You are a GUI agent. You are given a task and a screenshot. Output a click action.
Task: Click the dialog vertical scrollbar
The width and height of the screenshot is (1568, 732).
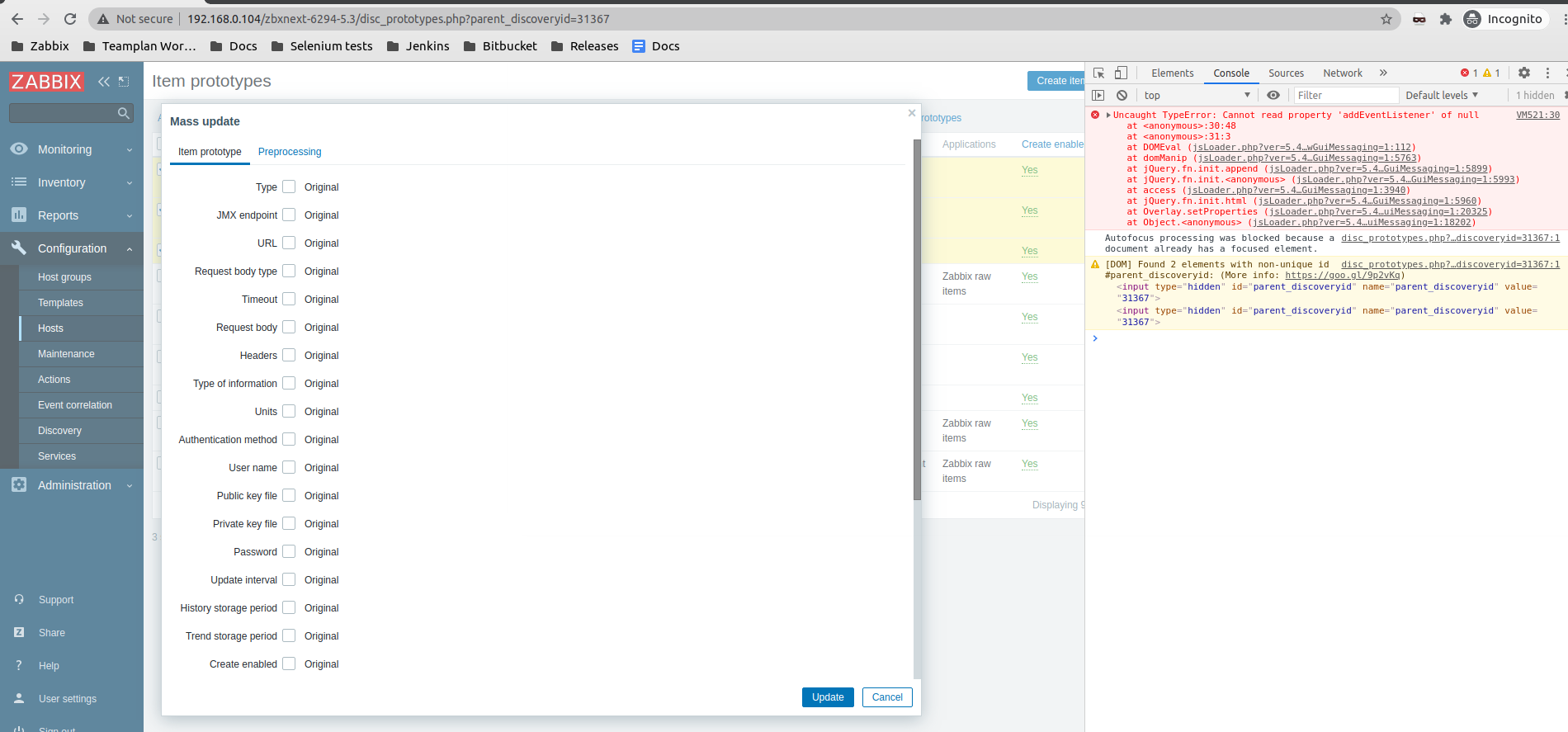point(917,319)
